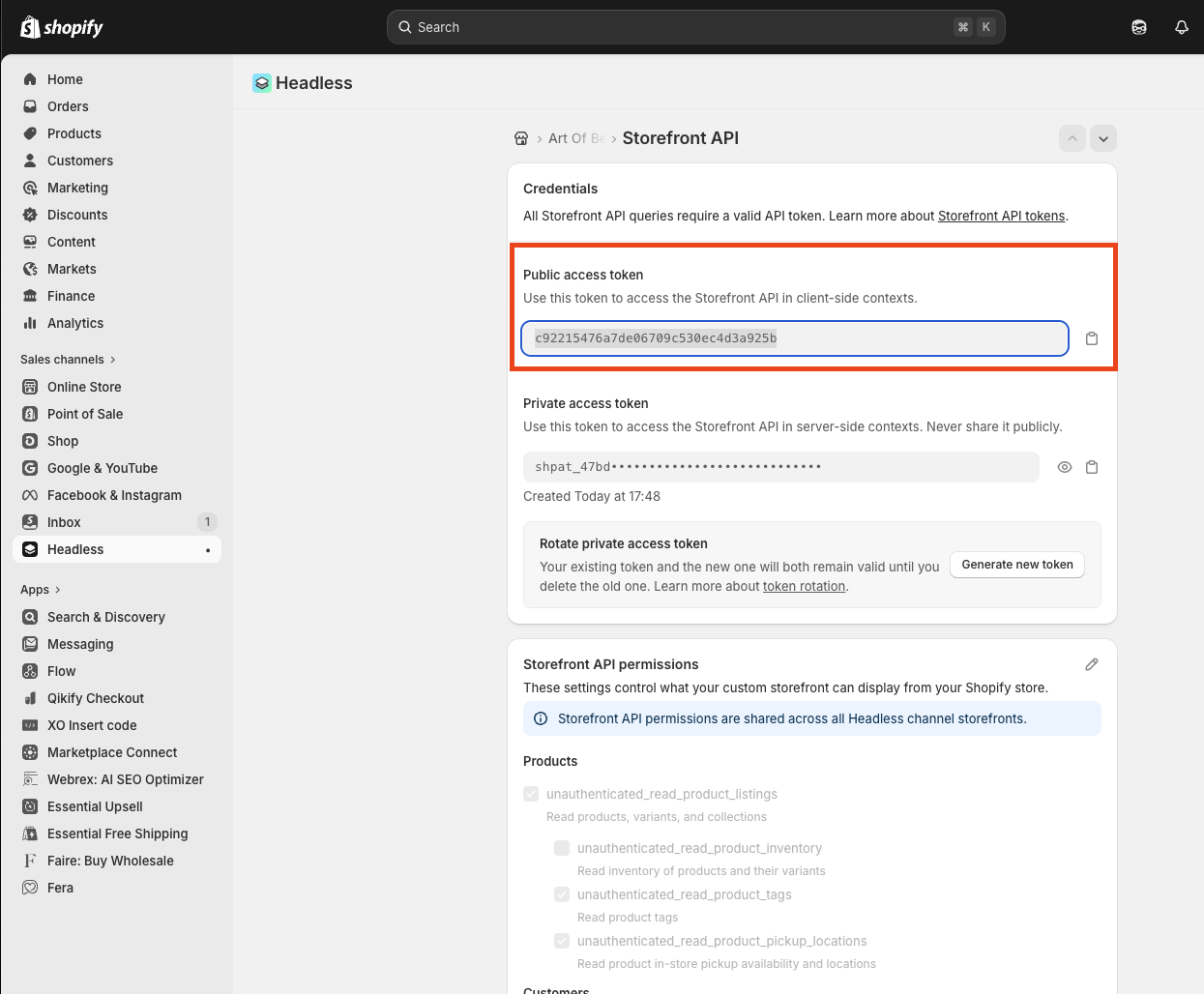The width and height of the screenshot is (1204, 994).
Task: Click the Search field in top bar
Action: point(696,27)
